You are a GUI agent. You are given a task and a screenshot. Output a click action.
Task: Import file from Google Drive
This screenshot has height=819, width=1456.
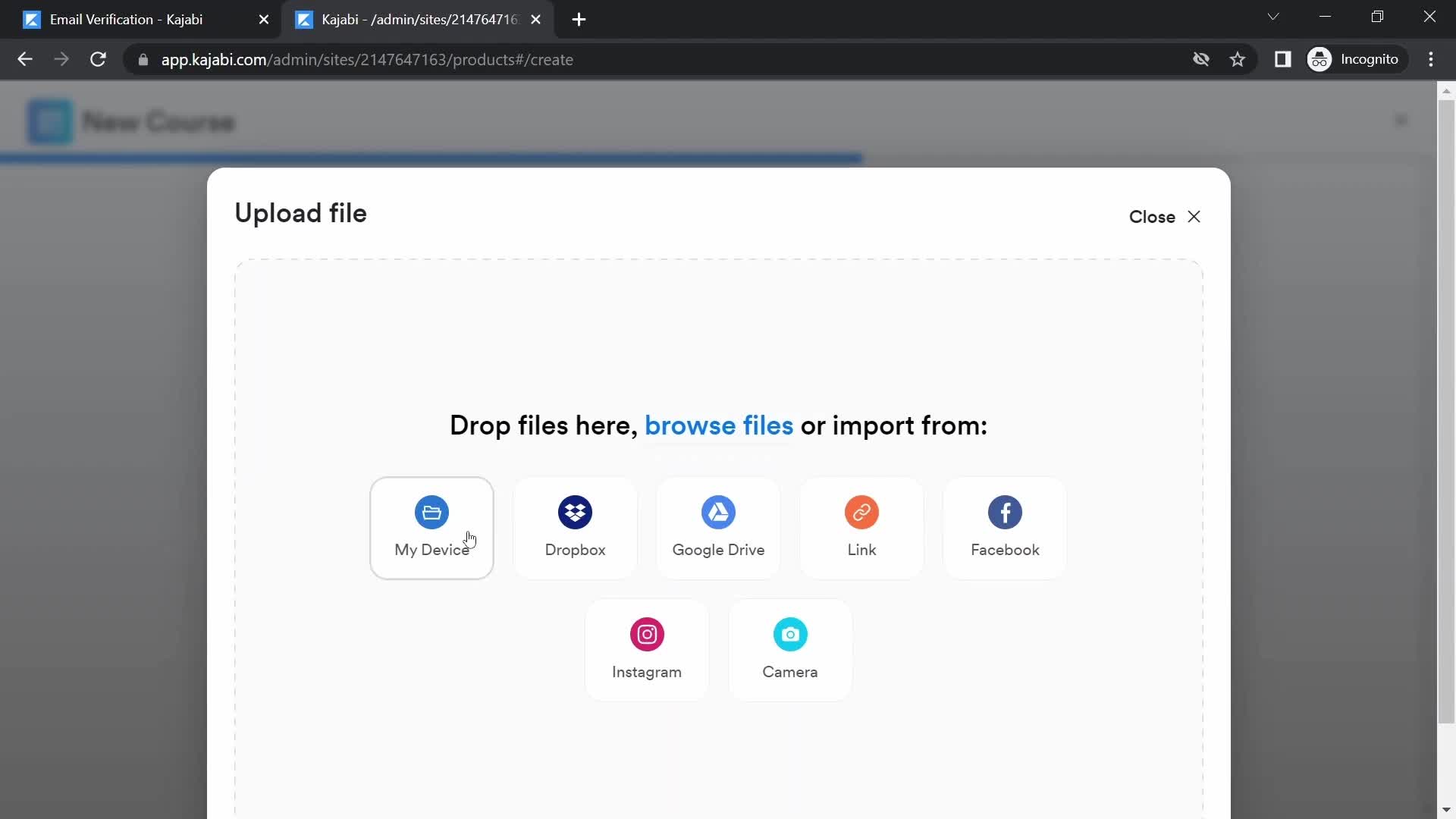click(718, 528)
